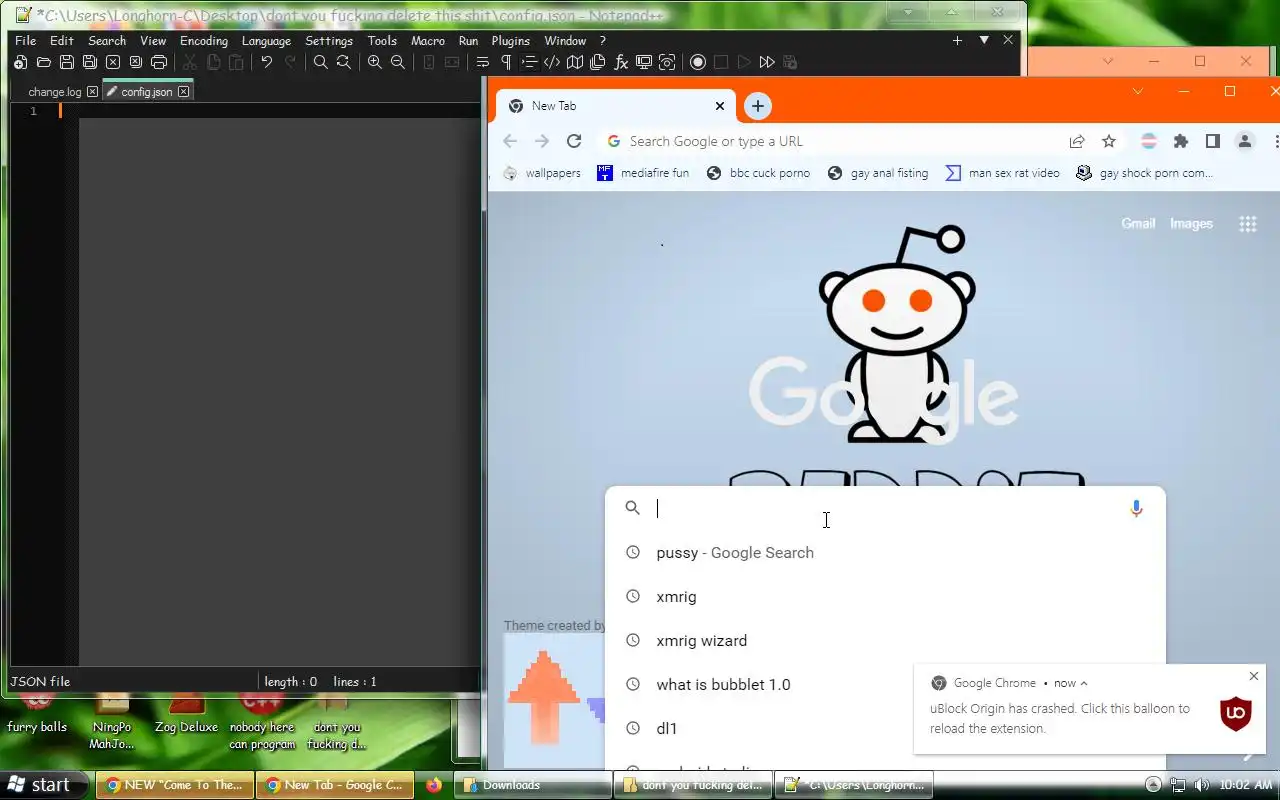Open the Plugins menu
This screenshot has height=800, width=1280.
click(x=511, y=41)
